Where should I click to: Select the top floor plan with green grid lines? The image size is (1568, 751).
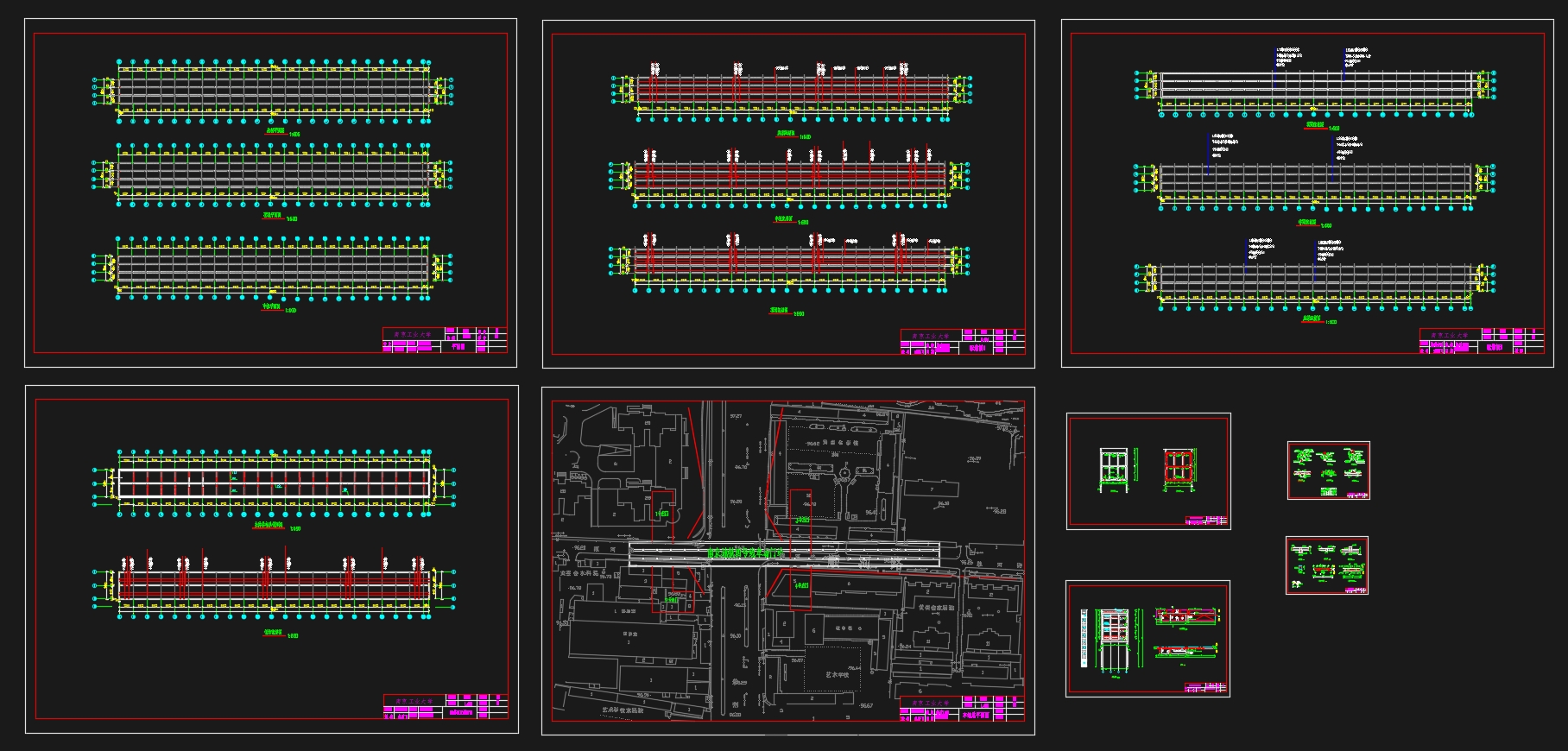point(273,90)
